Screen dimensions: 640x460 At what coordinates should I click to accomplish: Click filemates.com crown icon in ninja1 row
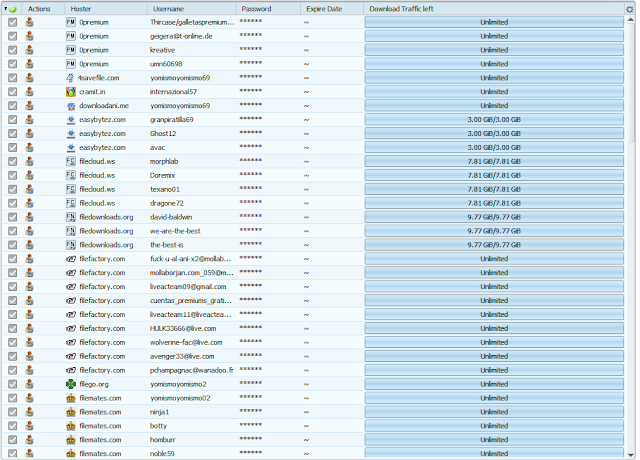click(x=71, y=412)
